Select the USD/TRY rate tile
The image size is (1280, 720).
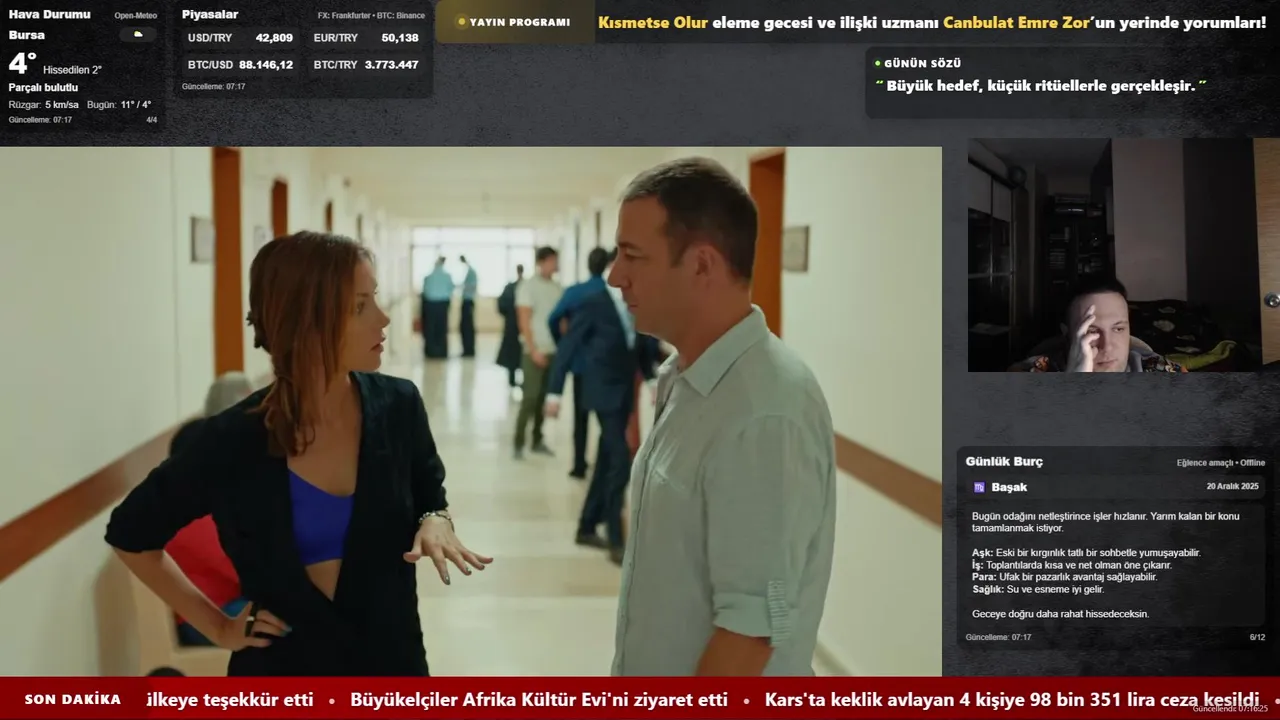pyautogui.click(x=240, y=38)
